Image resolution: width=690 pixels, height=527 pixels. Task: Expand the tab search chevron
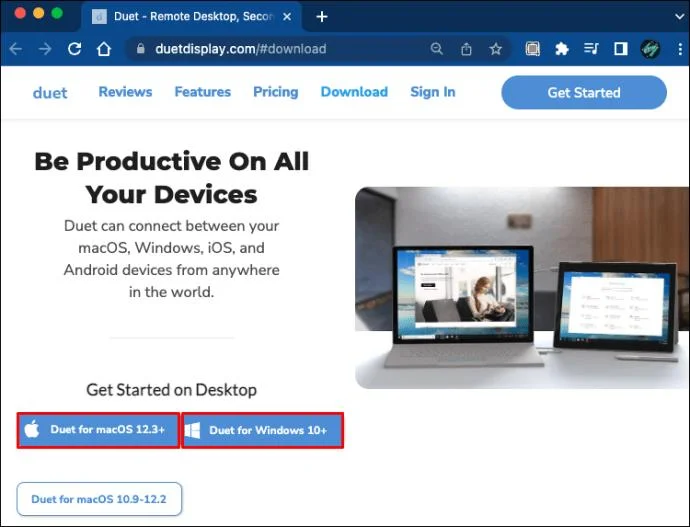coord(679,17)
